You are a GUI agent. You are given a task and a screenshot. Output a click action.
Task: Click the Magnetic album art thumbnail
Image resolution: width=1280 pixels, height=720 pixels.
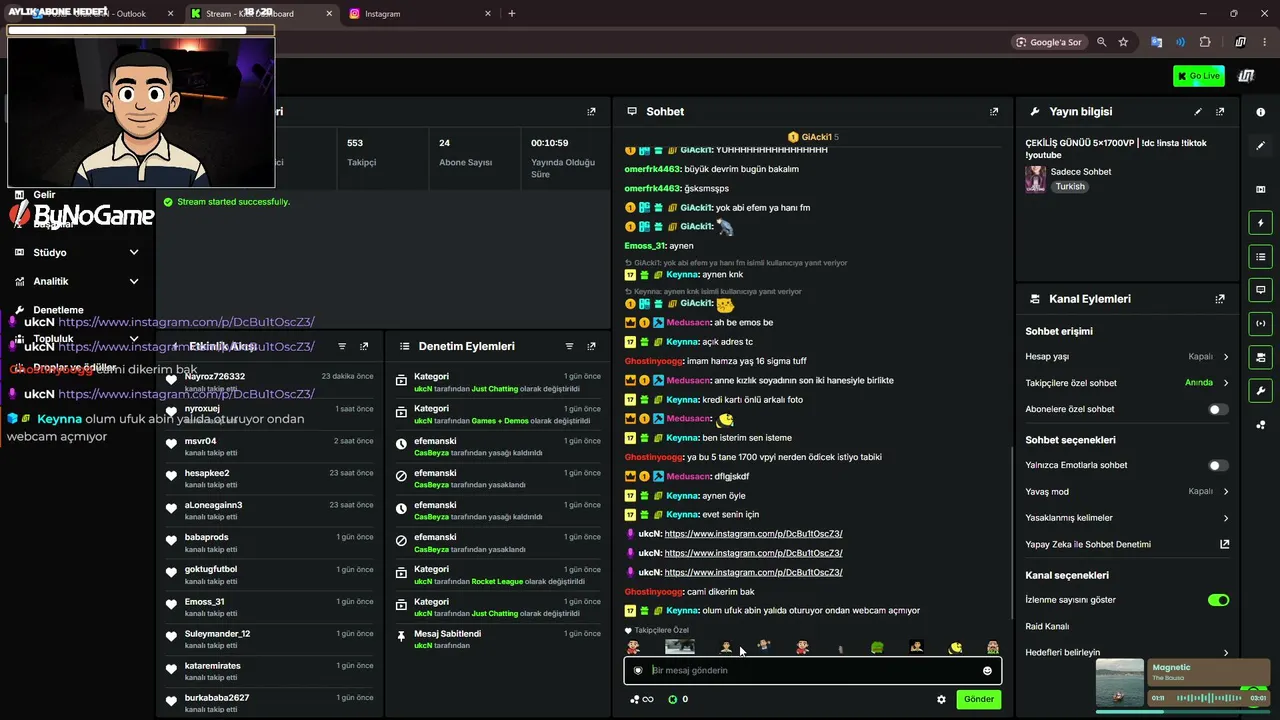1120,683
